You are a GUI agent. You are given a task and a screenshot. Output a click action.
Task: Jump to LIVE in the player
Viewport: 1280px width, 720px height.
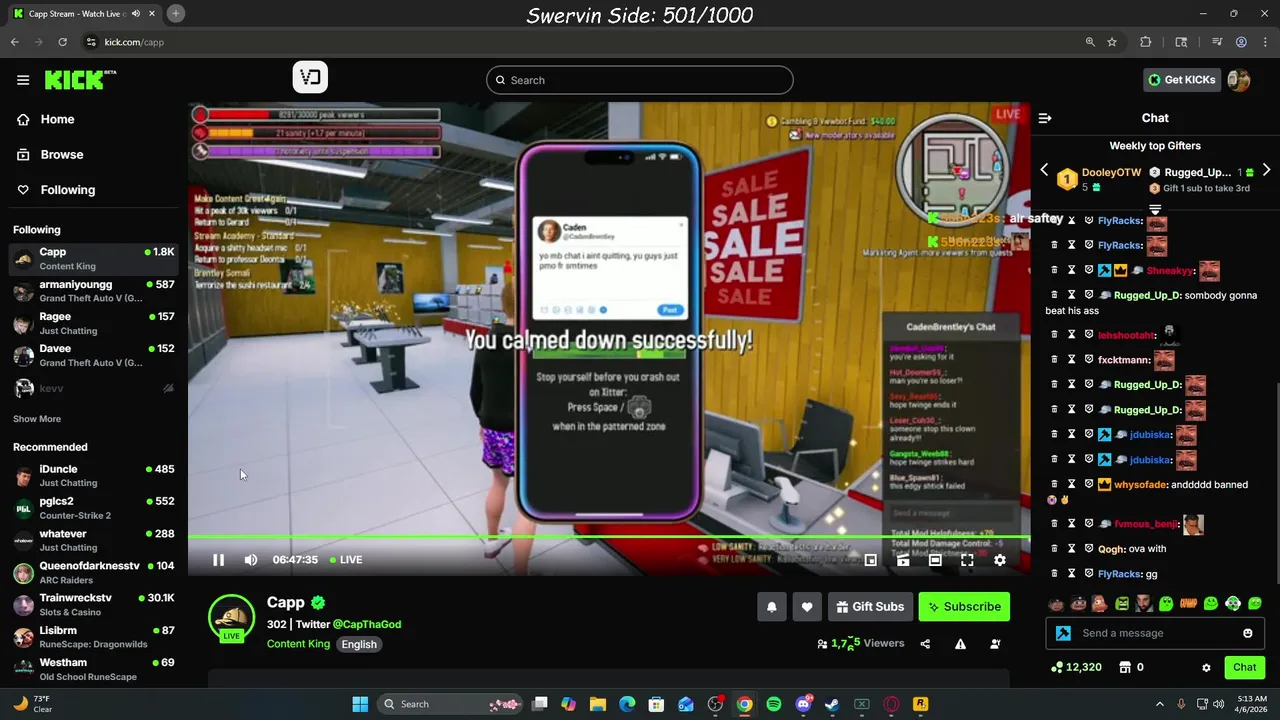point(346,560)
